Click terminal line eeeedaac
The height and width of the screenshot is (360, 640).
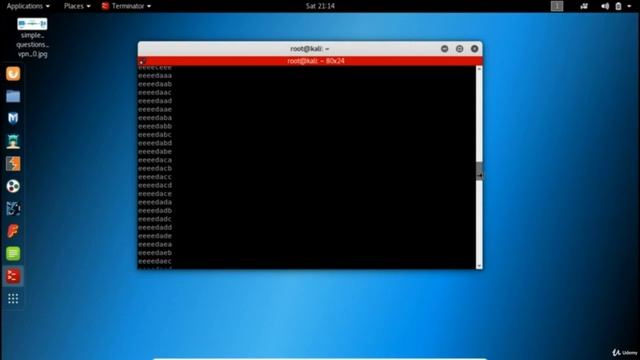[x=155, y=93]
